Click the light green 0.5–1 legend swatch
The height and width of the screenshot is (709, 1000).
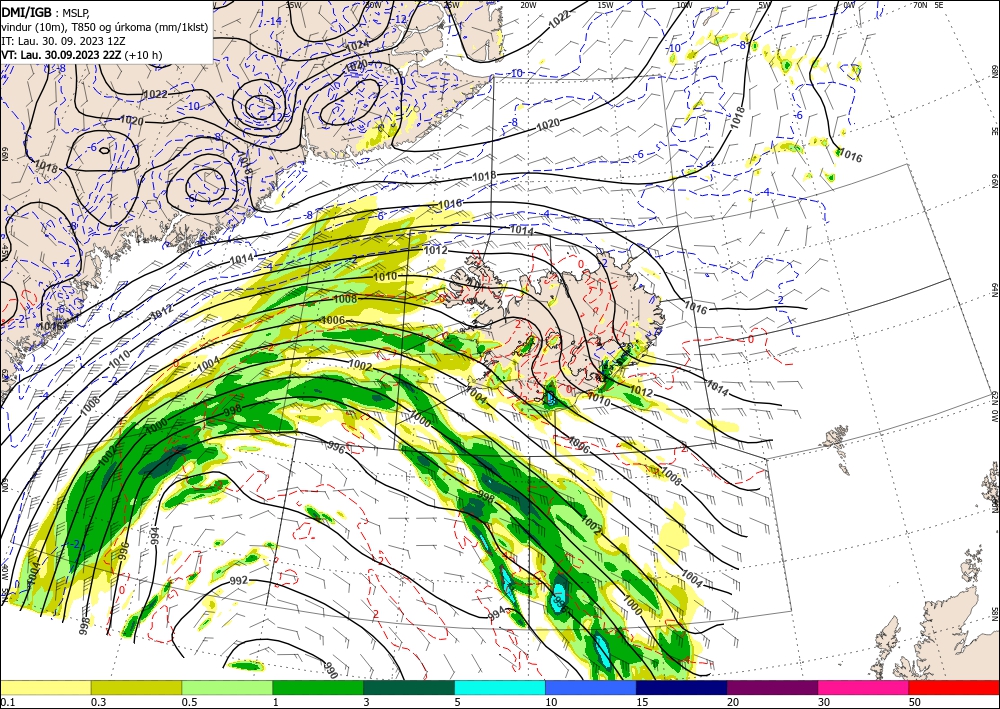[227, 687]
